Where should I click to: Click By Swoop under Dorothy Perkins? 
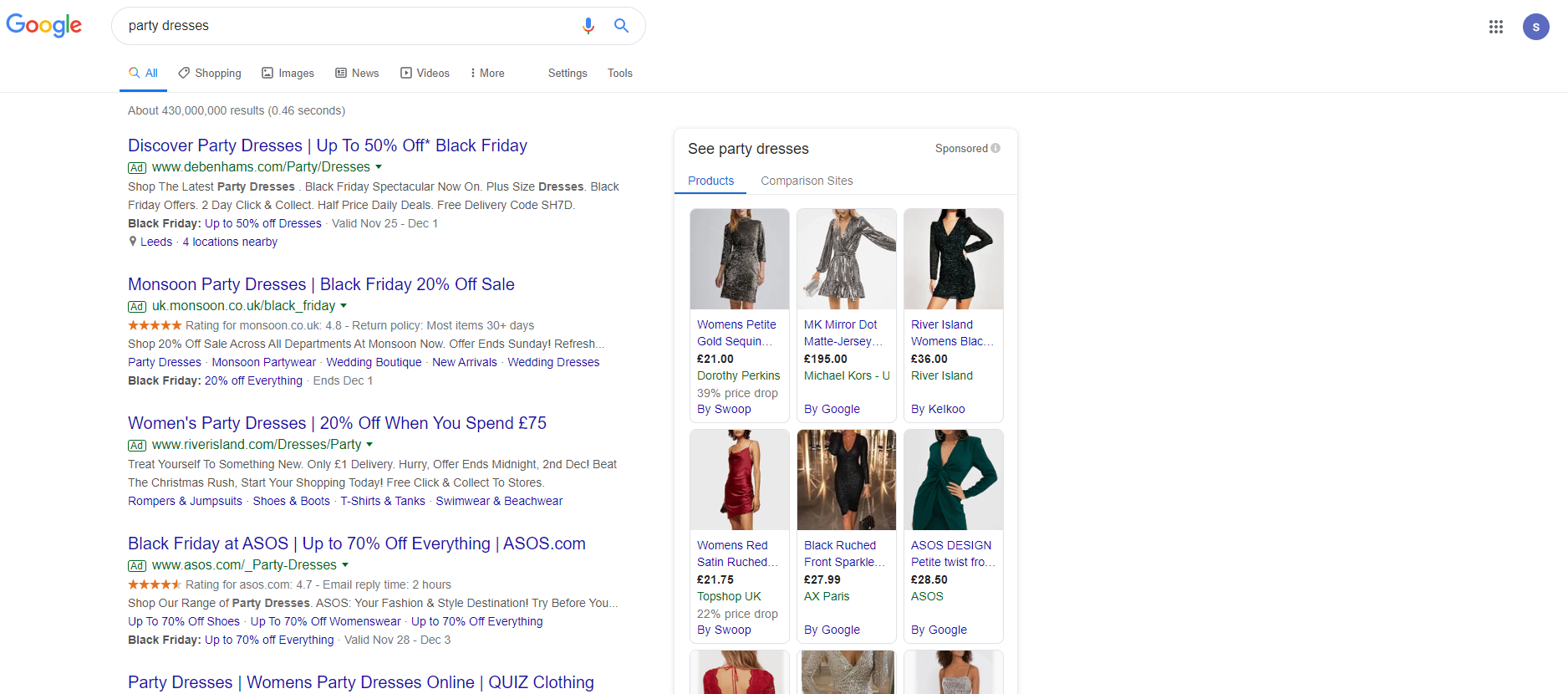pyautogui.click(x=724, y=409)
